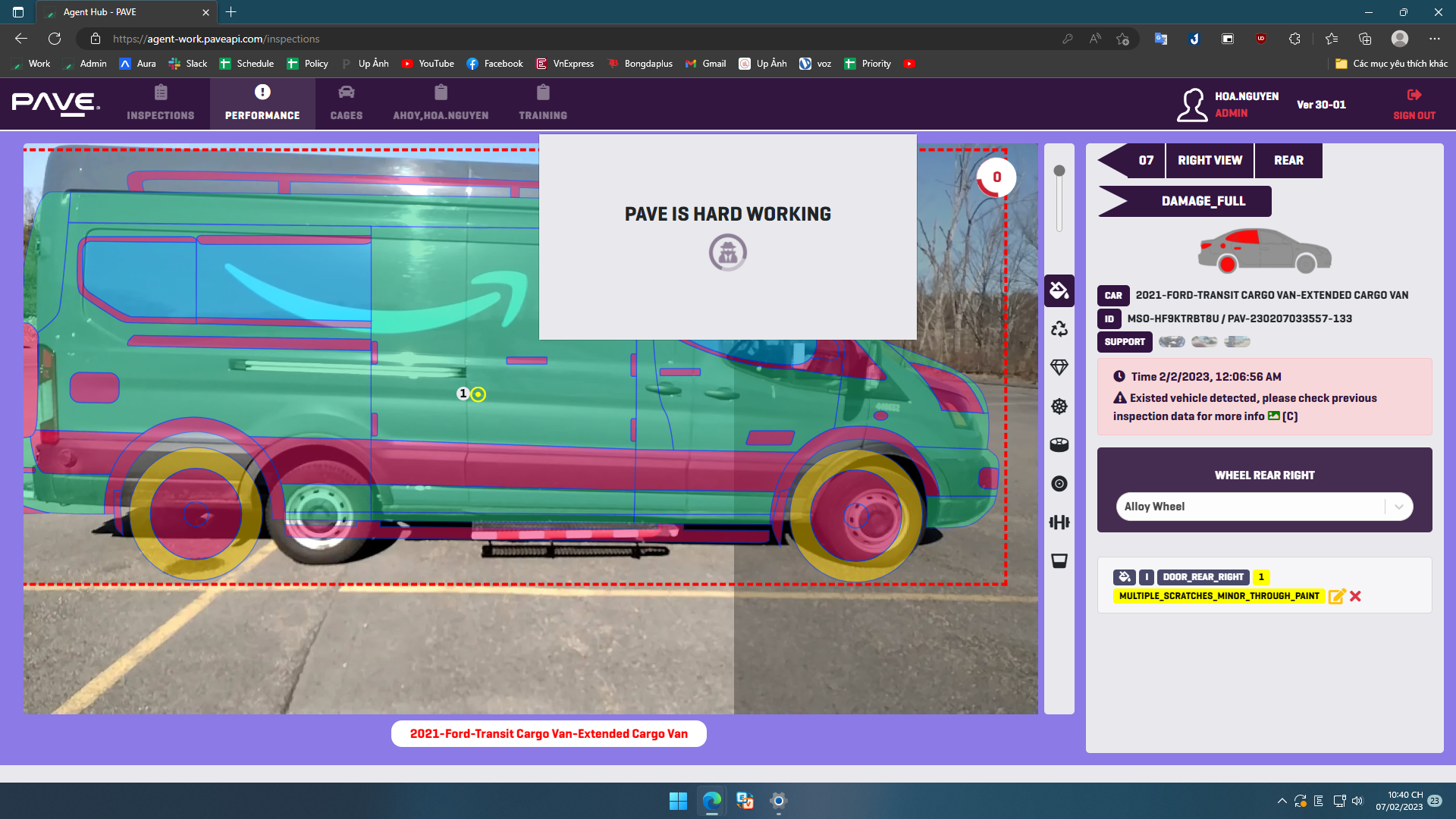
Task: Open previous inspection image icon link
Action: point(1273,416)
